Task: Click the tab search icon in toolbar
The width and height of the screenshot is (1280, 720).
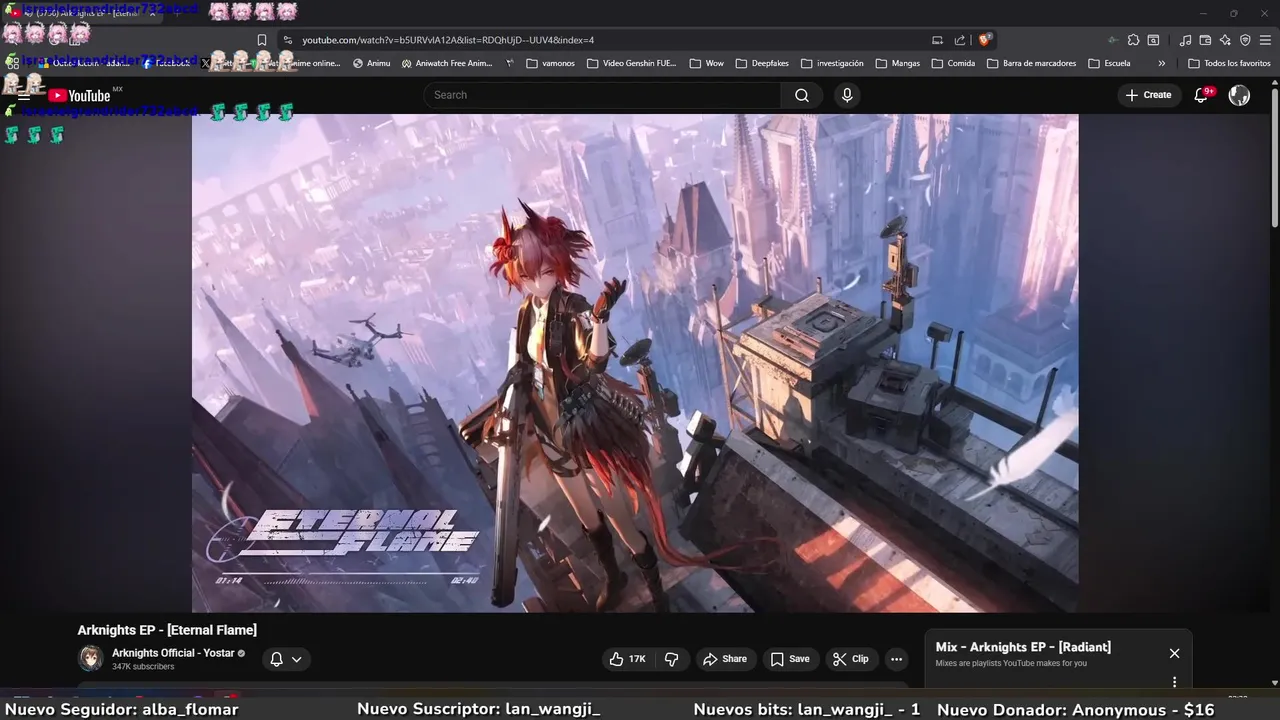Action: coord(1153,40)
